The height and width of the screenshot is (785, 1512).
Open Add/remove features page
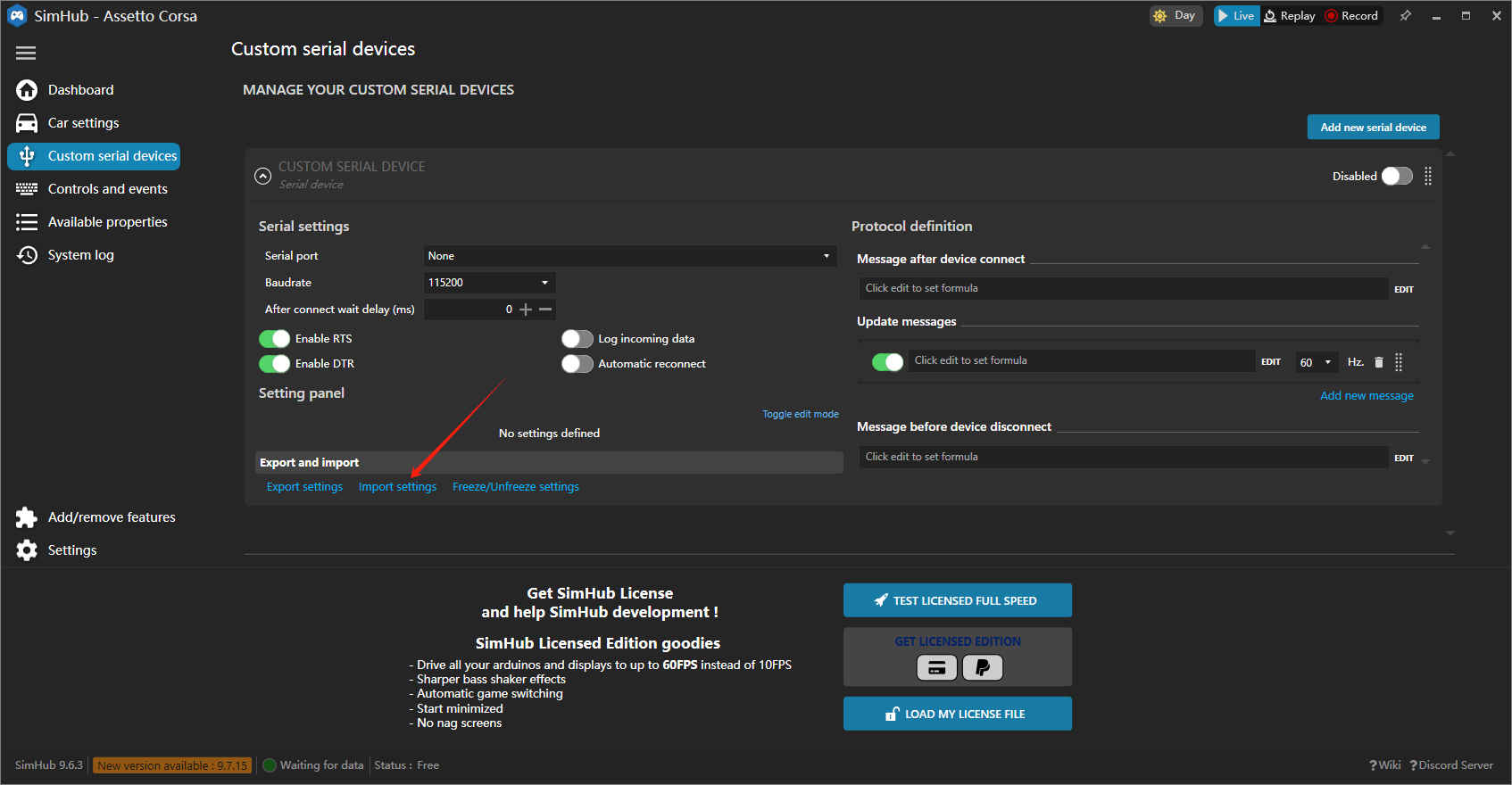pyautogui.click(x=112, y=517)
